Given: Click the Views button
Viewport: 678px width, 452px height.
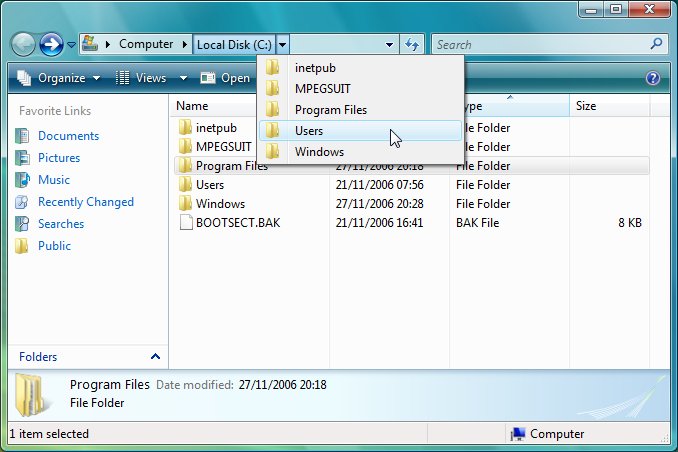Looking at the screenshot, I should [141, 78].
